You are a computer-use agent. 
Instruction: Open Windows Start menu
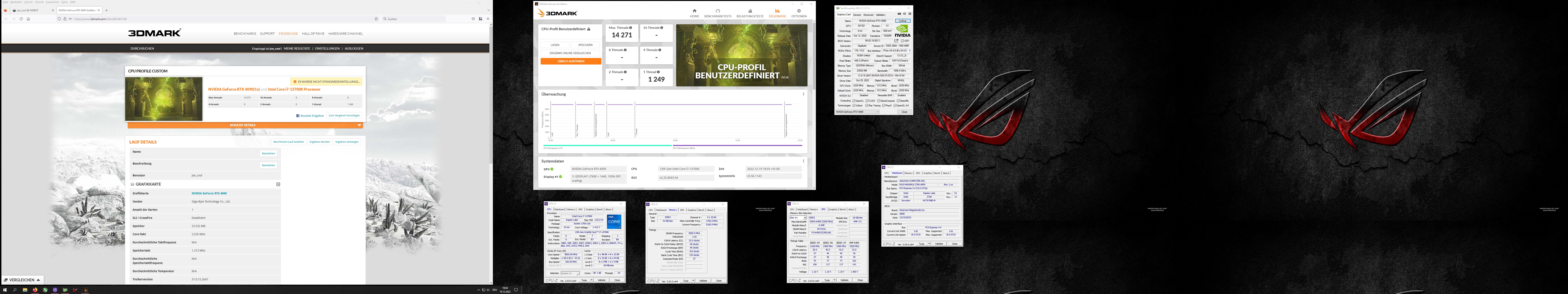pos(5,290)
